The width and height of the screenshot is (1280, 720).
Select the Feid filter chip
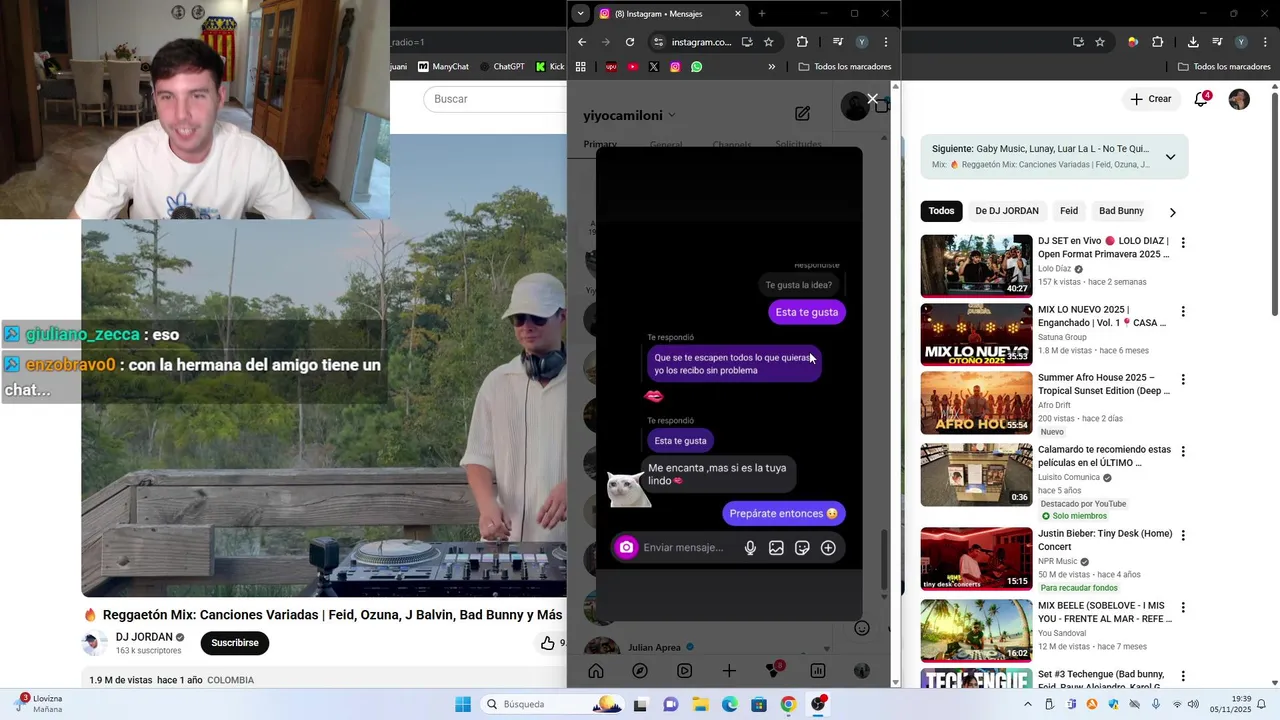(x=1069, y=211)
